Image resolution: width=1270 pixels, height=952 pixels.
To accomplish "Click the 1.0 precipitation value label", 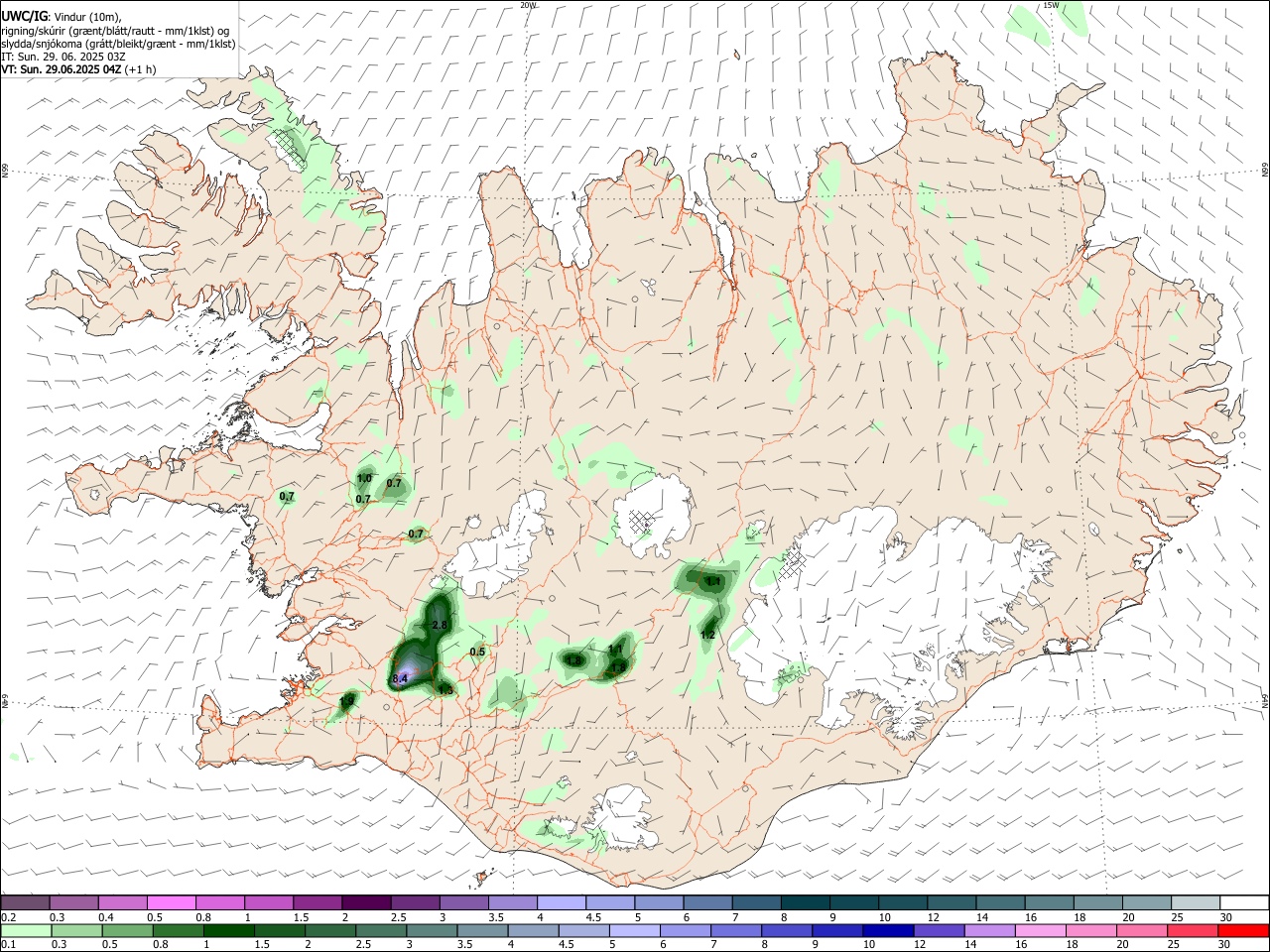I will click(364, 478).
